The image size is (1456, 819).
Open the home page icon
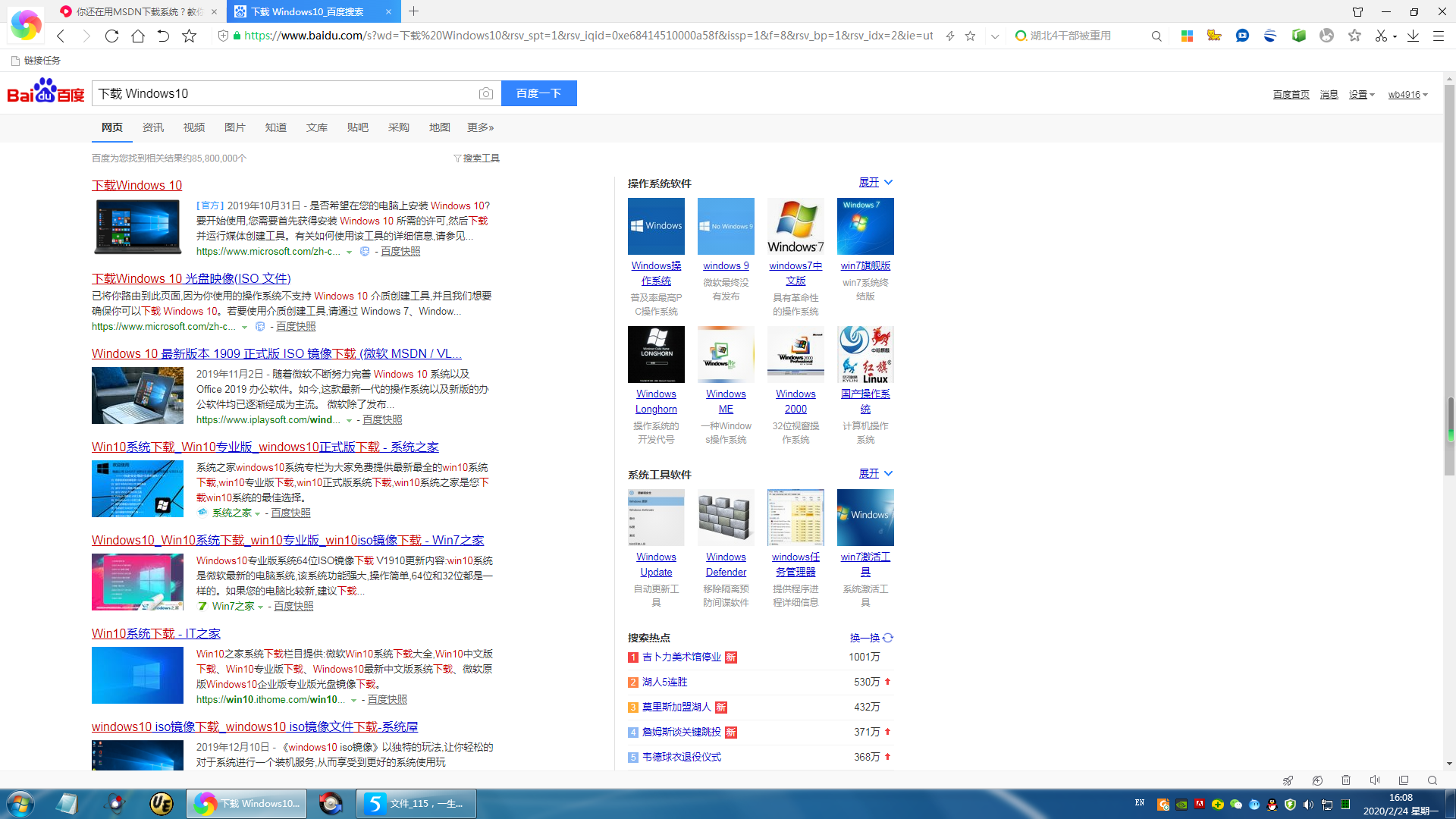[x=137, y=36]
